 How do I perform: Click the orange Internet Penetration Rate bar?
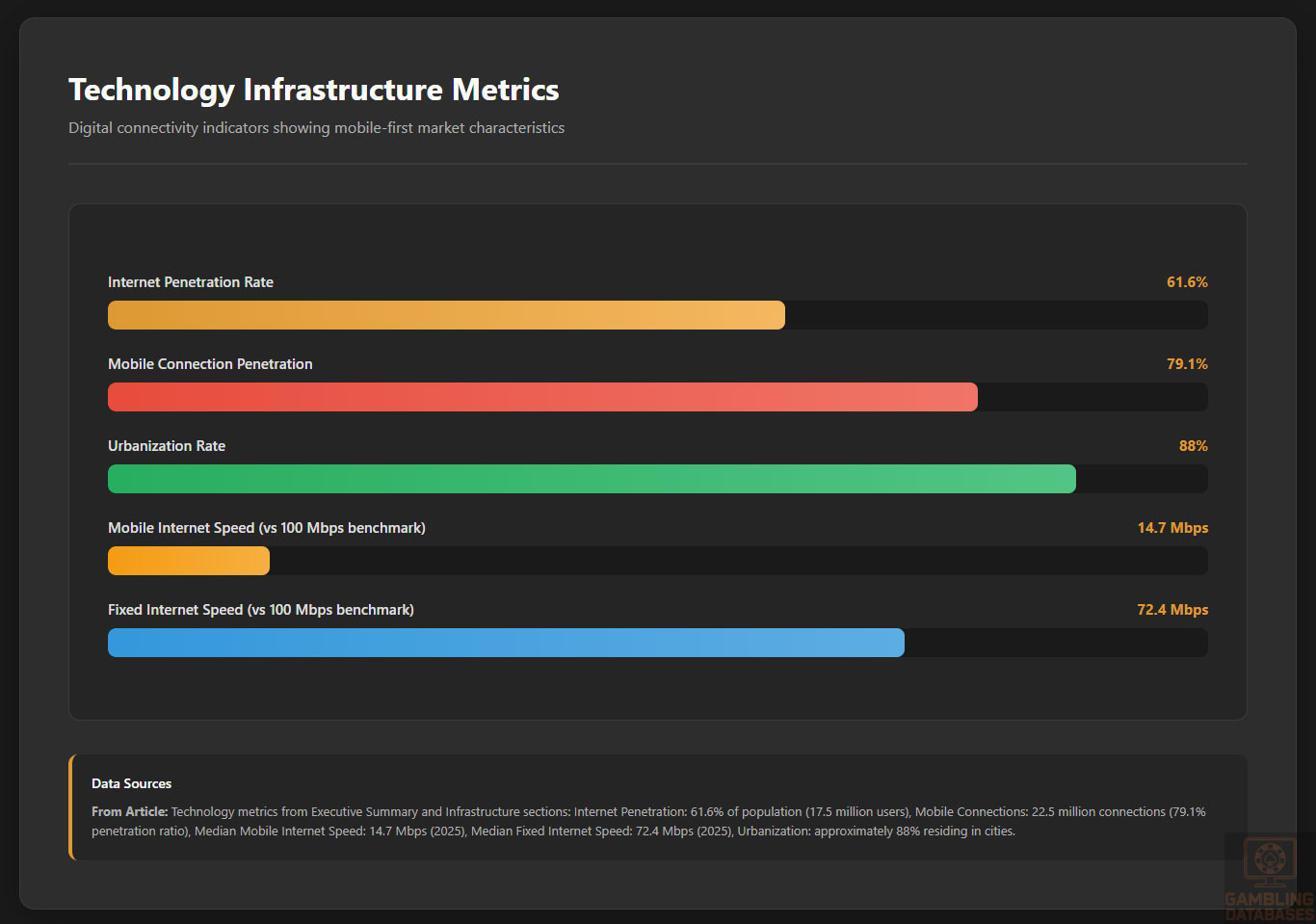tap(446, 315)
